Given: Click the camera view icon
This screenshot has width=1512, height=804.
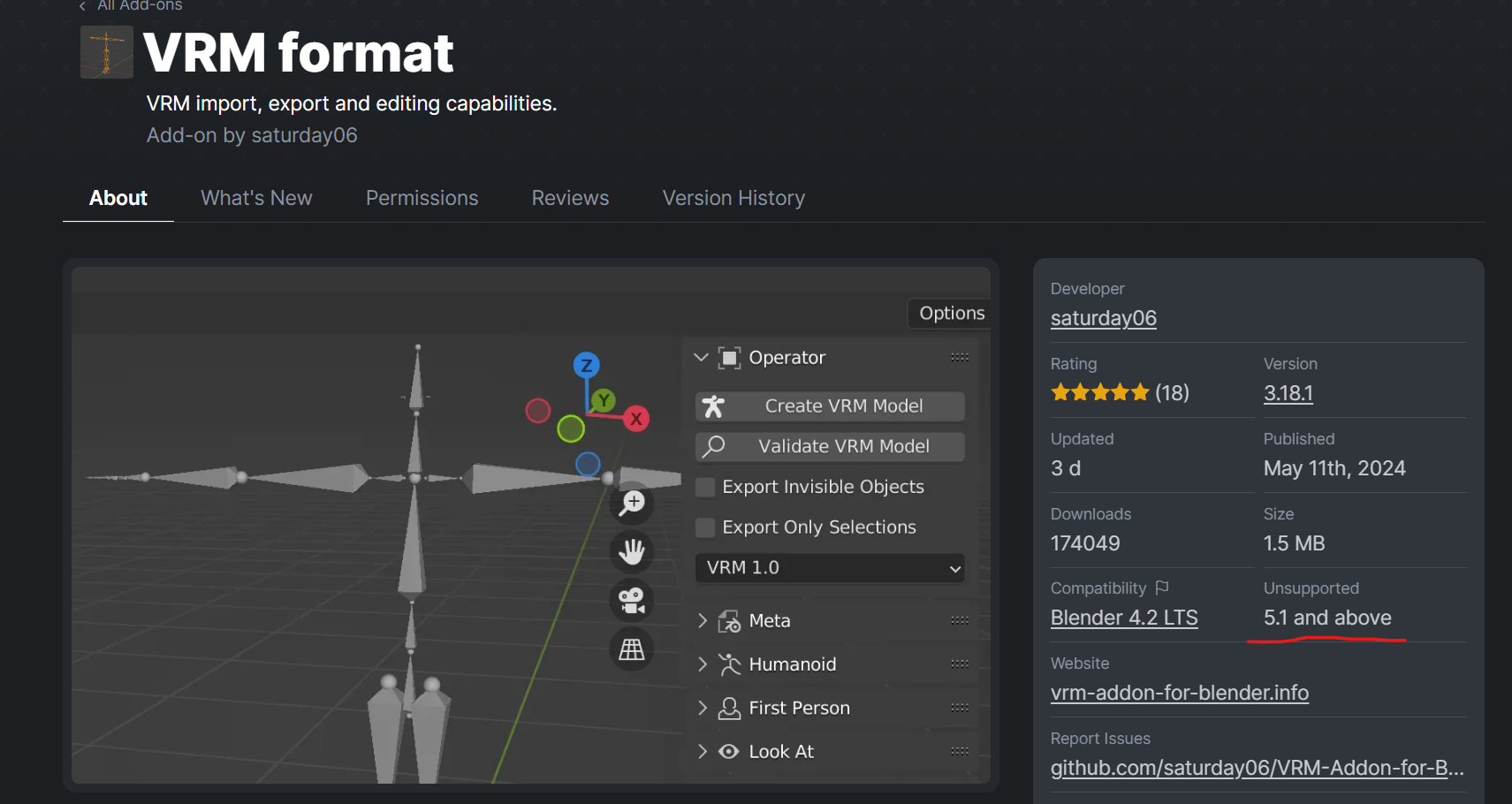Looking at the screenshot, I should pyautogui.click(x=632, y=601).
